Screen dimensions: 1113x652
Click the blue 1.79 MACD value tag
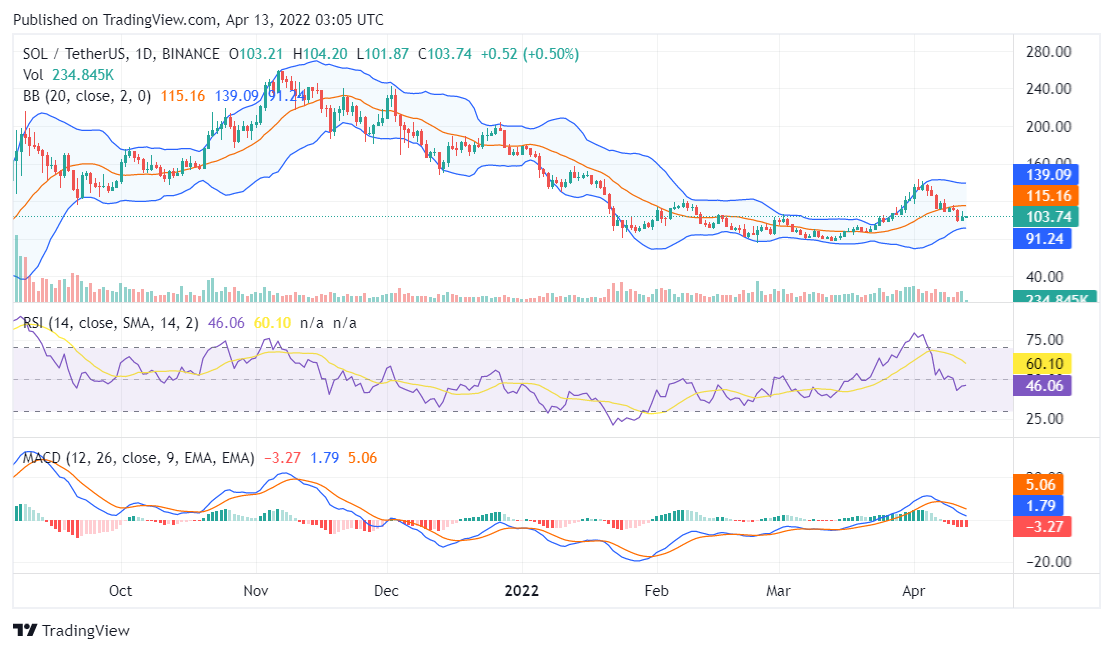(x=1043, y=505)
